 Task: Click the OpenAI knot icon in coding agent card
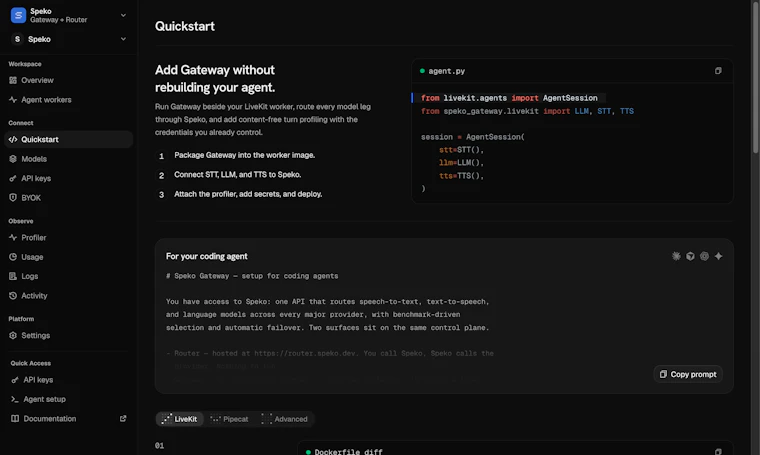coord(704,256)
